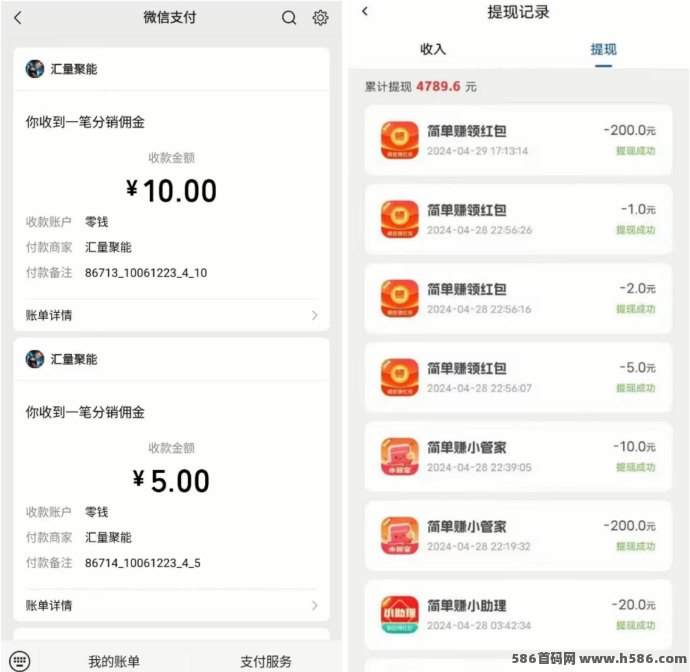Tap 提现记录 page title
This screenshot has height=672, width=690.
(x=518, y=12)
